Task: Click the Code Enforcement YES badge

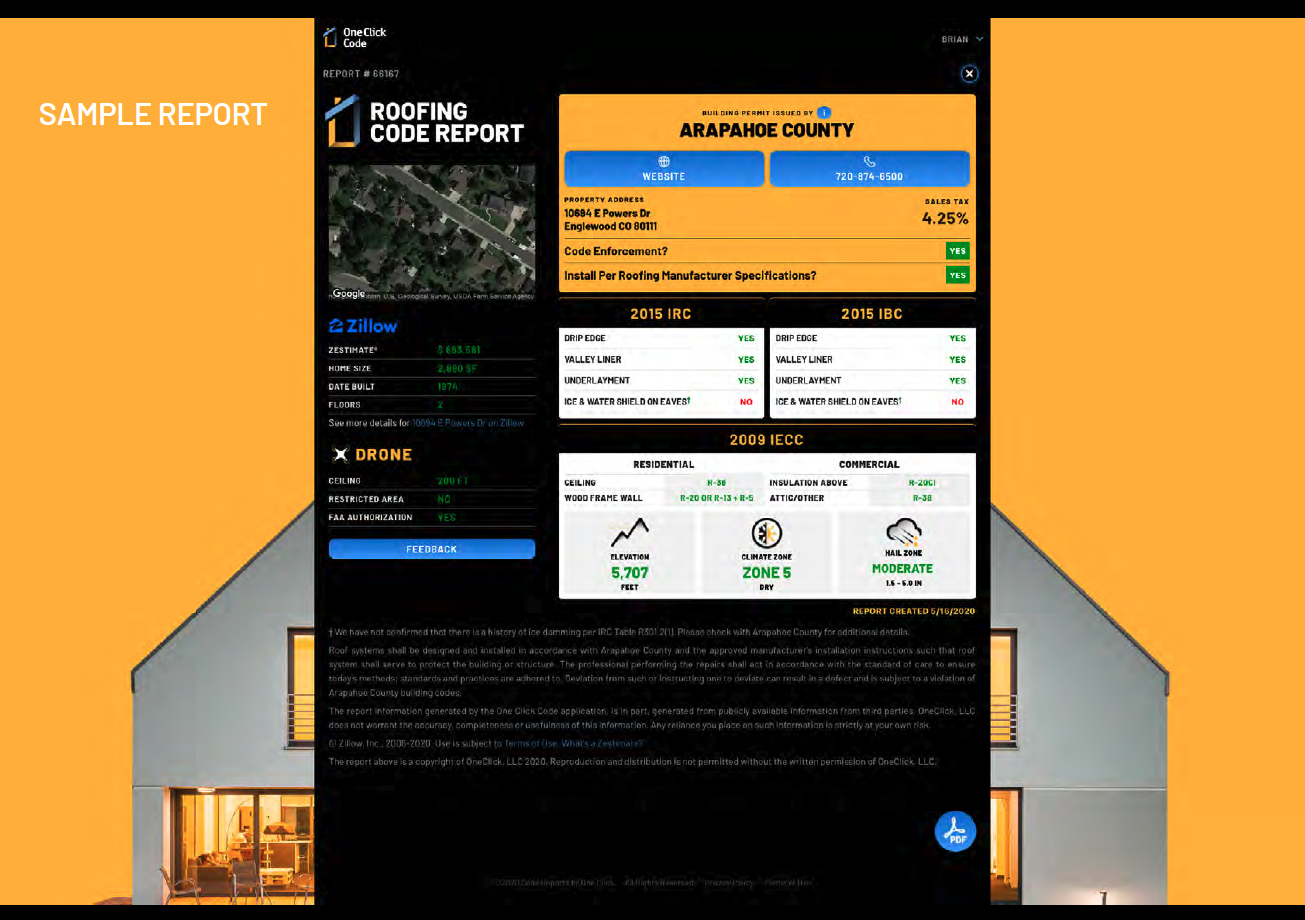Action: (x=957, y=251)
